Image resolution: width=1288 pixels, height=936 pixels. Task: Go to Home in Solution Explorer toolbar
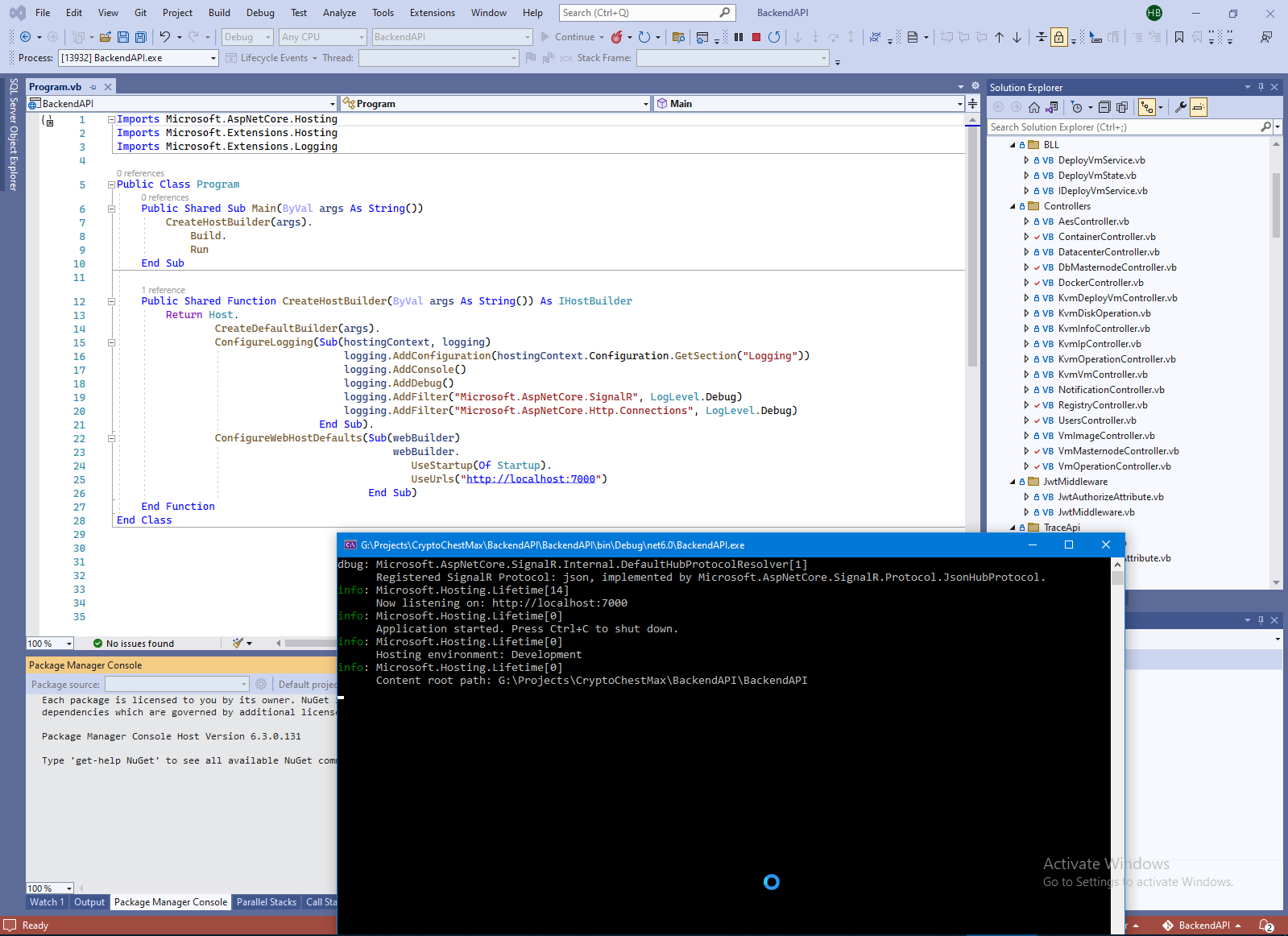click(x=1034, y=107)
